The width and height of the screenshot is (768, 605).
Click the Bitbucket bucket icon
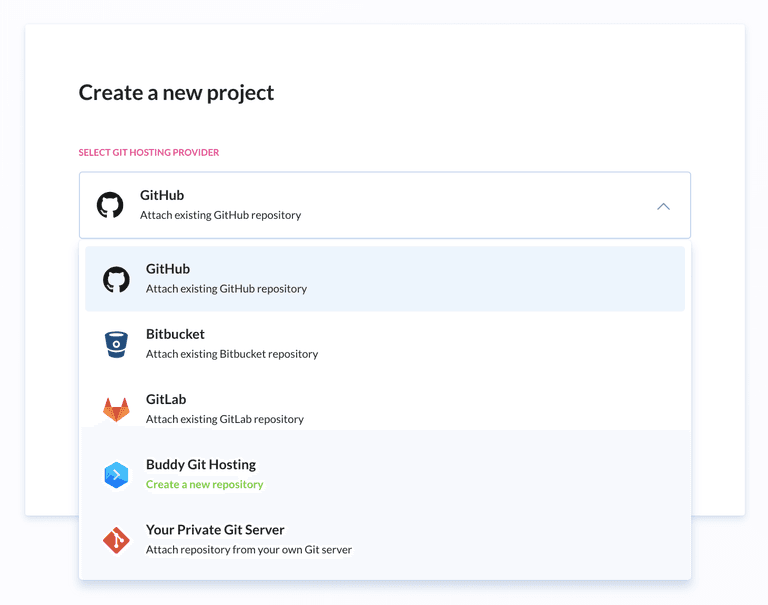[x=116, y=344]
